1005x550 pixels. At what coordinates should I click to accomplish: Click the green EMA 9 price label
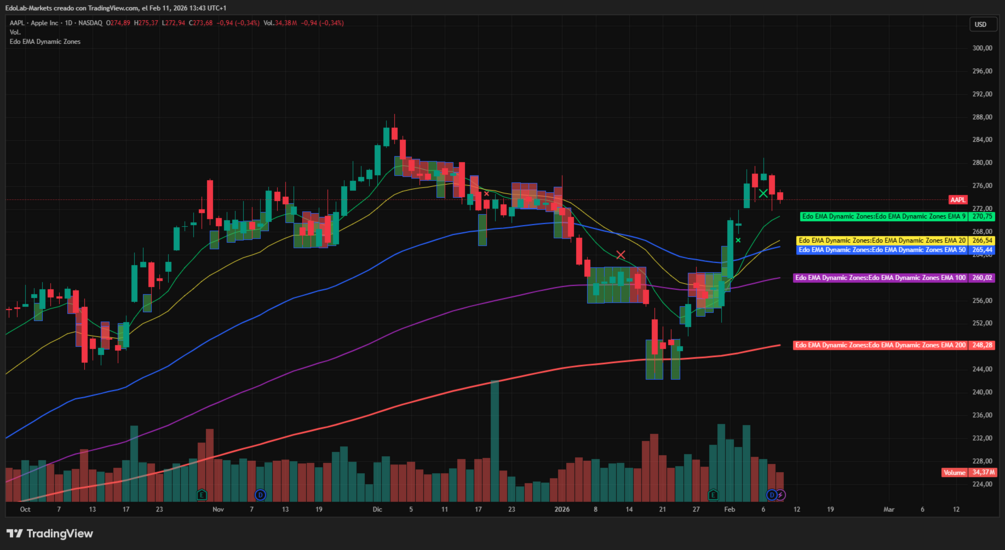897,217
